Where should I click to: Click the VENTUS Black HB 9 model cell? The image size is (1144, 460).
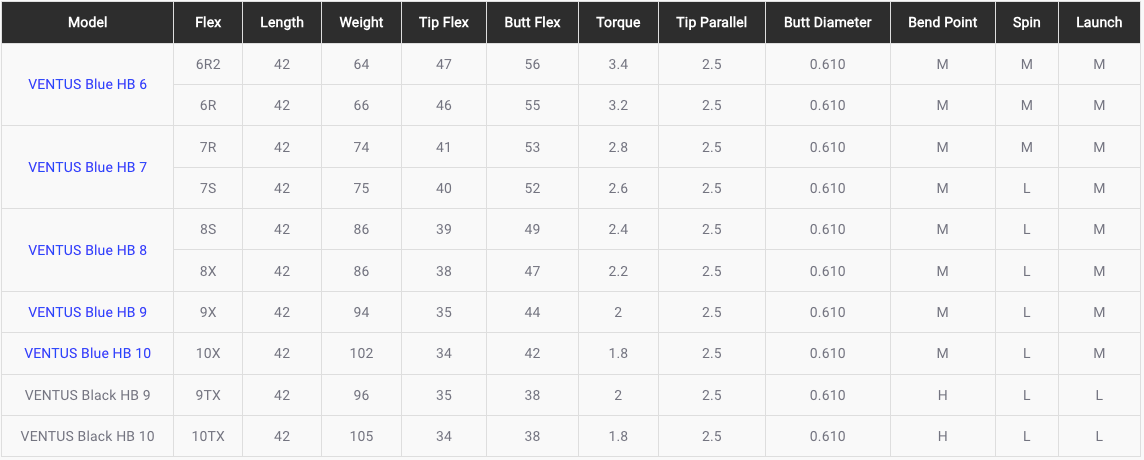coord(87,395)
